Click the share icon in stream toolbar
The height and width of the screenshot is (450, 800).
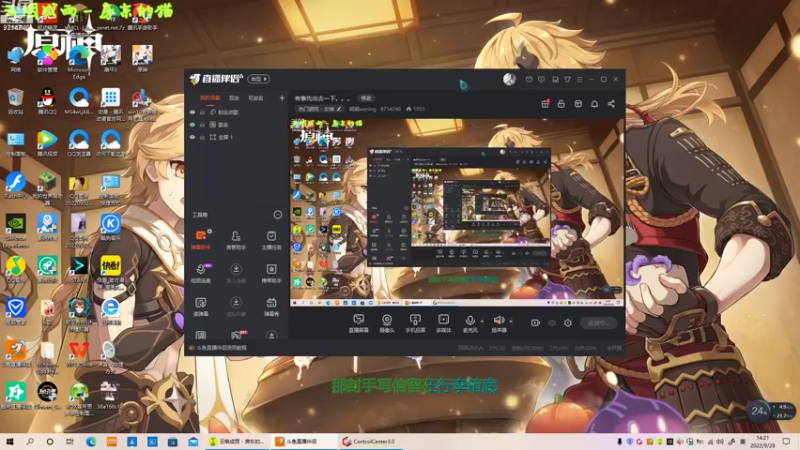click(x=611, y=104)
